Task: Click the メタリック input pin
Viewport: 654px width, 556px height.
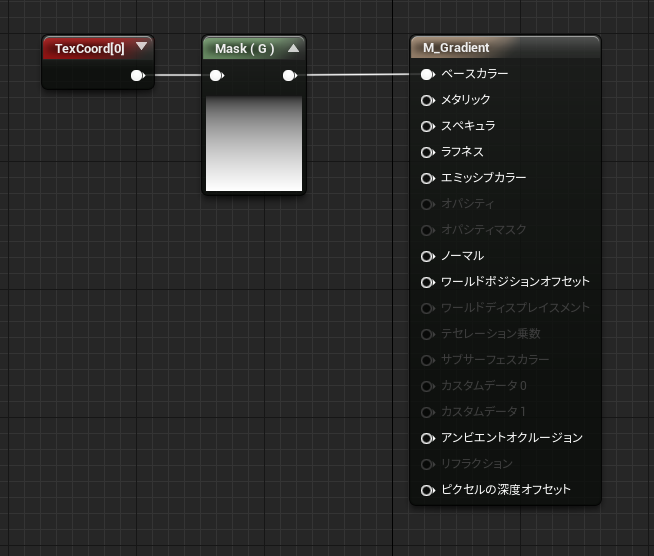Action: pyautogui.click(x=428, y=101)
